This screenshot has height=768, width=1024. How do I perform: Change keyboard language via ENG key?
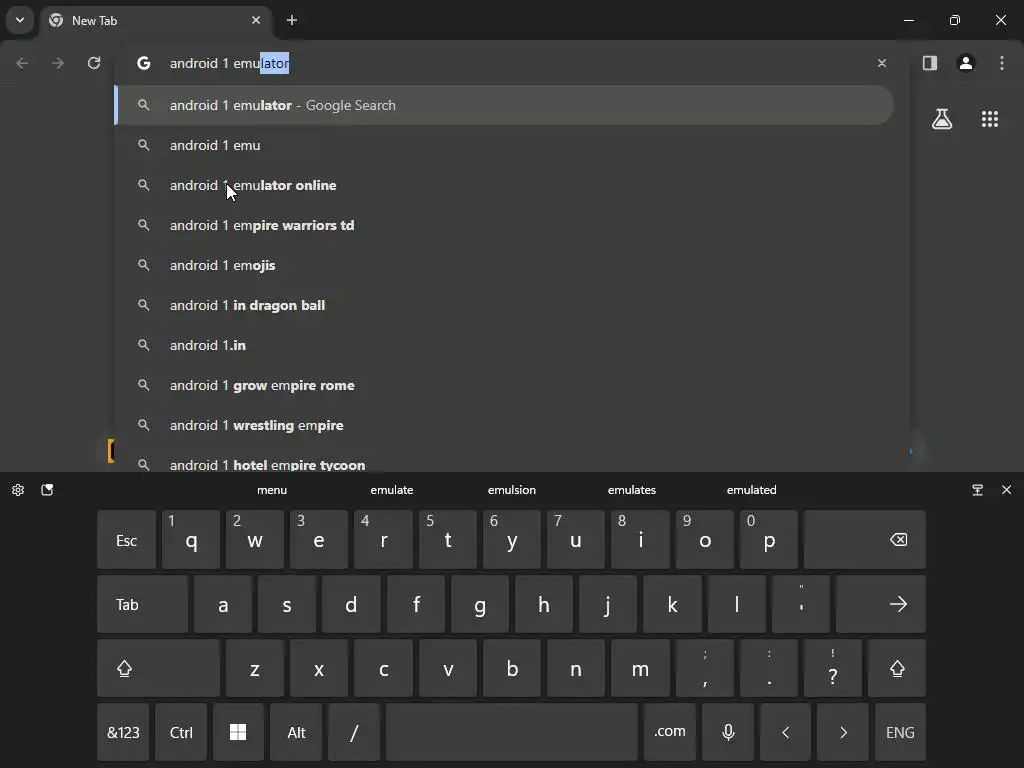(x=900, y=732)
